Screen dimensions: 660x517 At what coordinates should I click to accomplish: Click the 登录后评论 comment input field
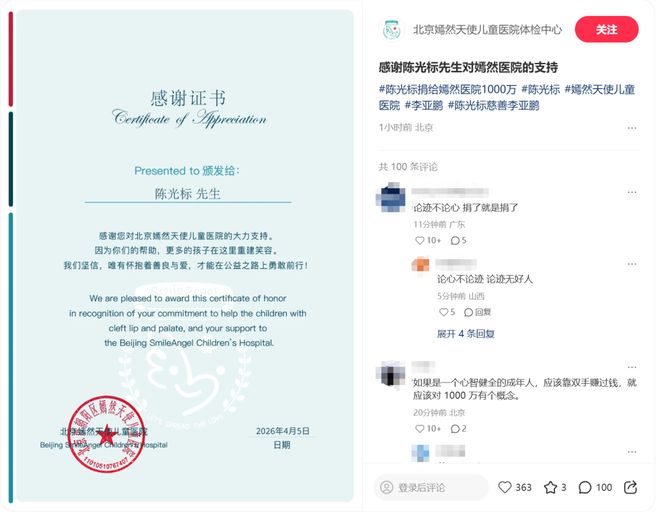point(431,487)
